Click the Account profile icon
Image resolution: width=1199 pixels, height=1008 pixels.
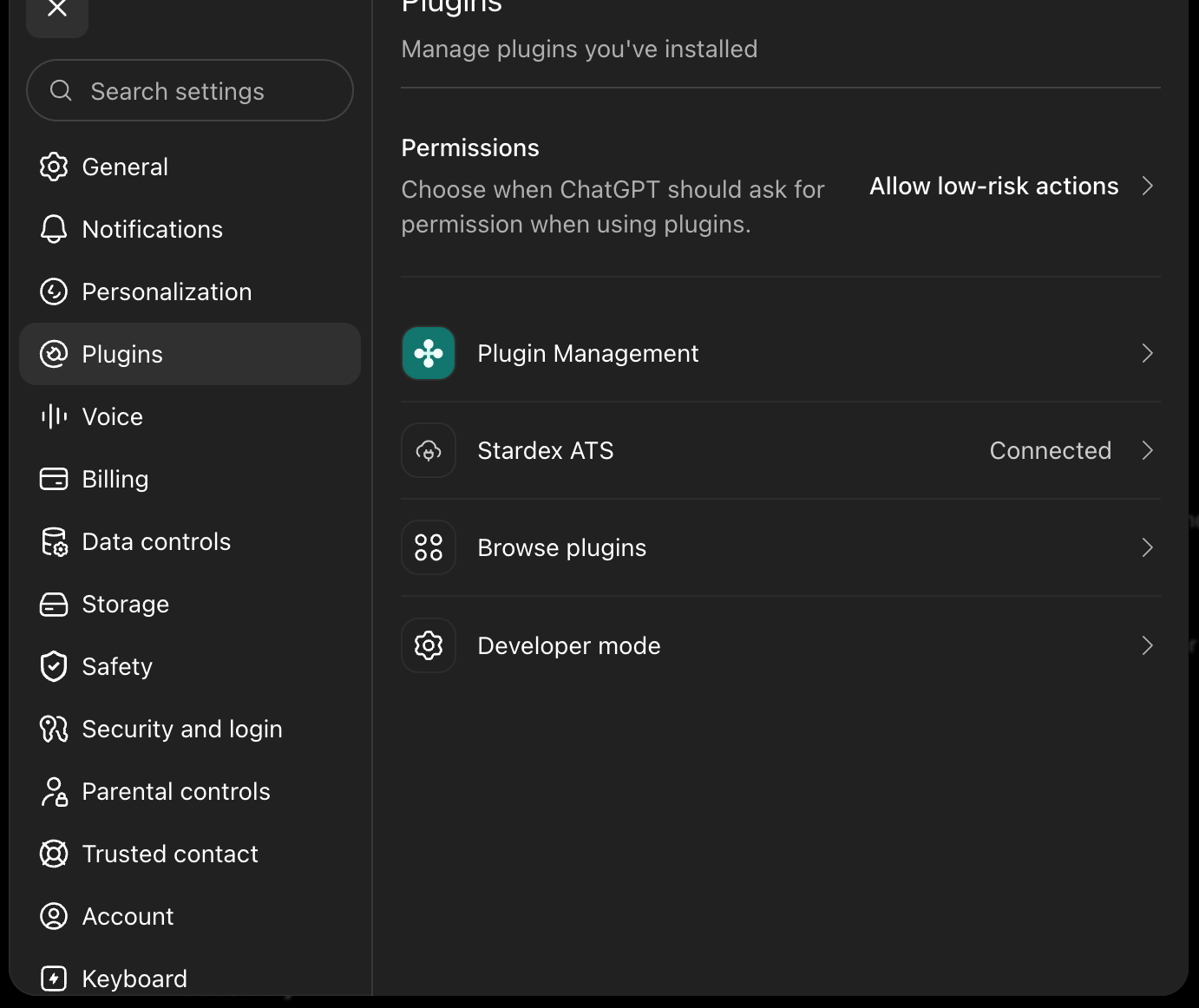coord(54,916)
